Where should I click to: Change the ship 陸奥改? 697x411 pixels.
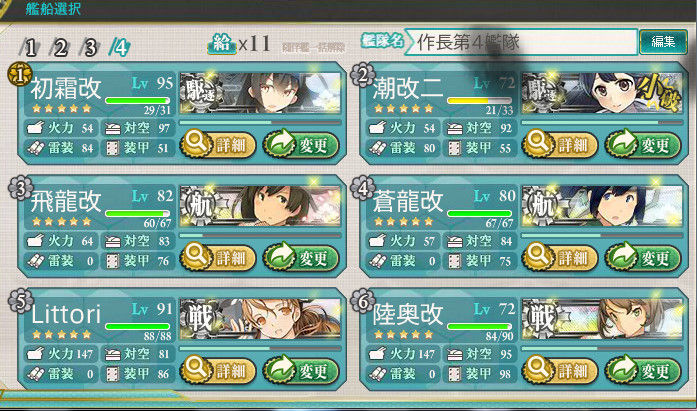[x=643, y=370]
